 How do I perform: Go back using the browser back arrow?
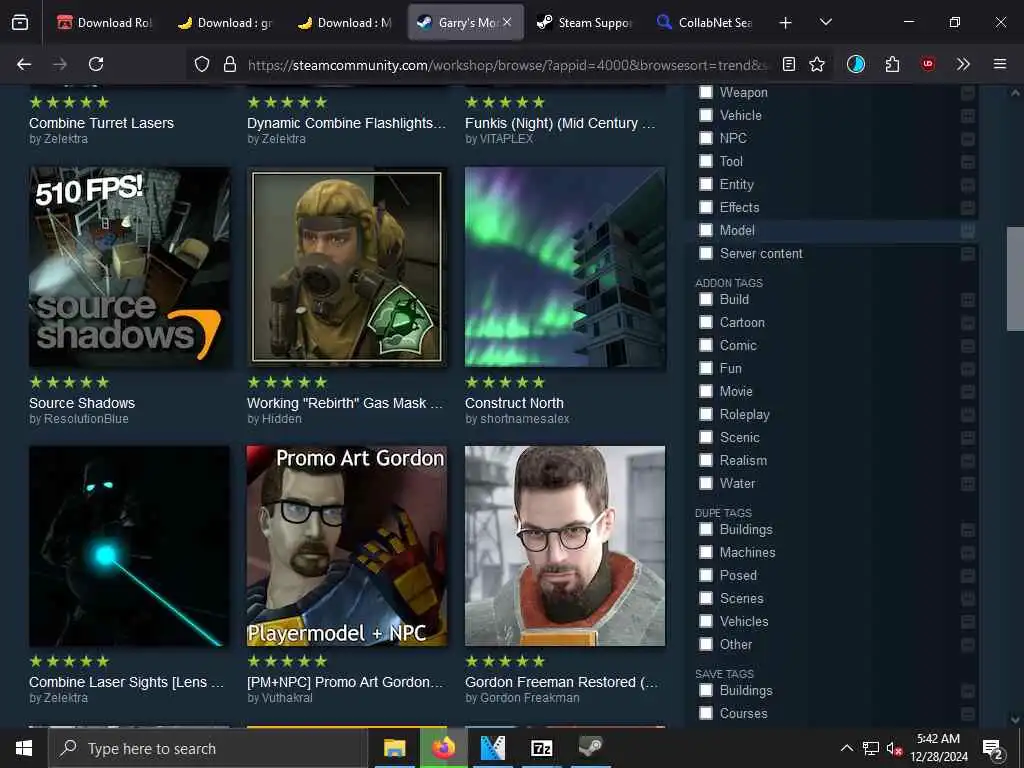click(x=24, y=64)
